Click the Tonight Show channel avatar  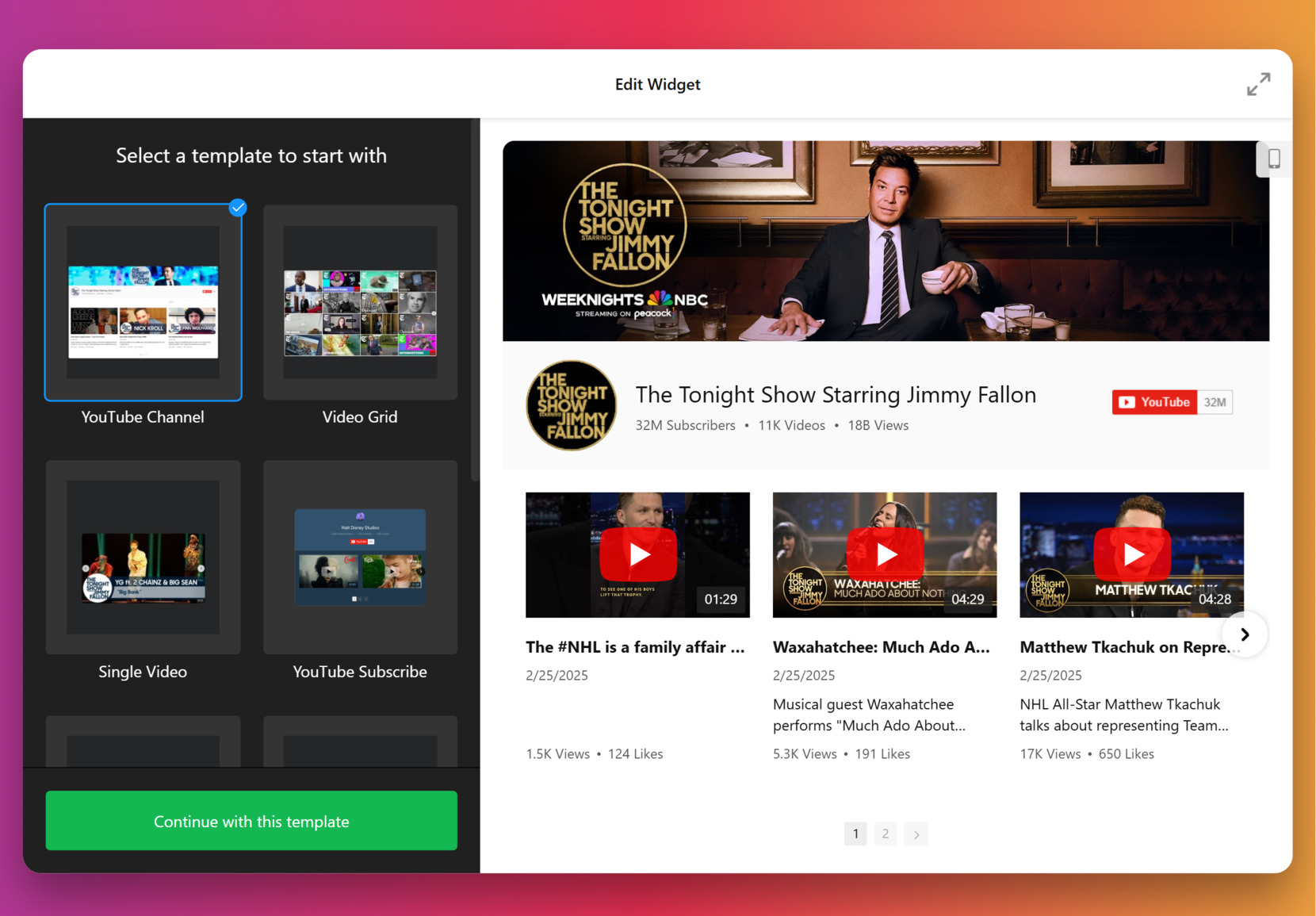pyautogui.click(x=571, y=405)
